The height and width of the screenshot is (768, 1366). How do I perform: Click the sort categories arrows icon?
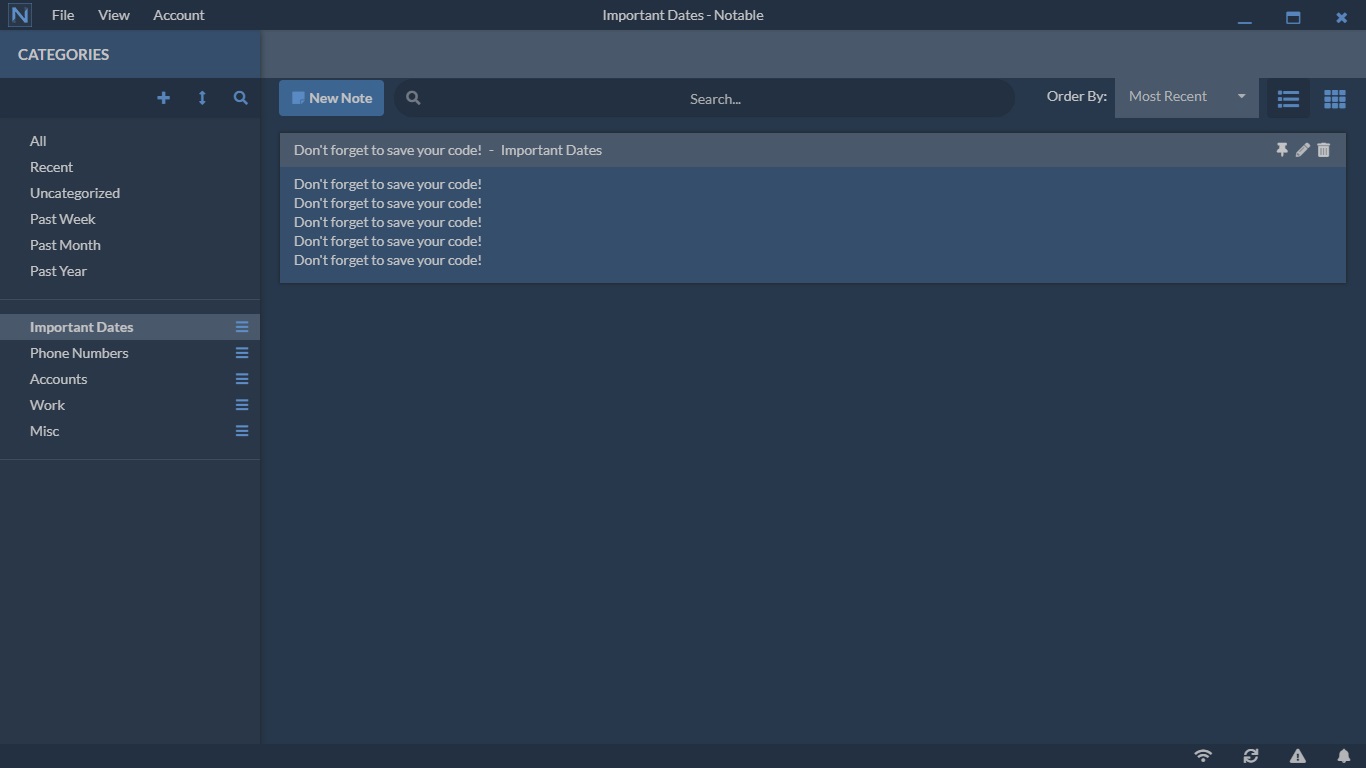coord(202,98)
